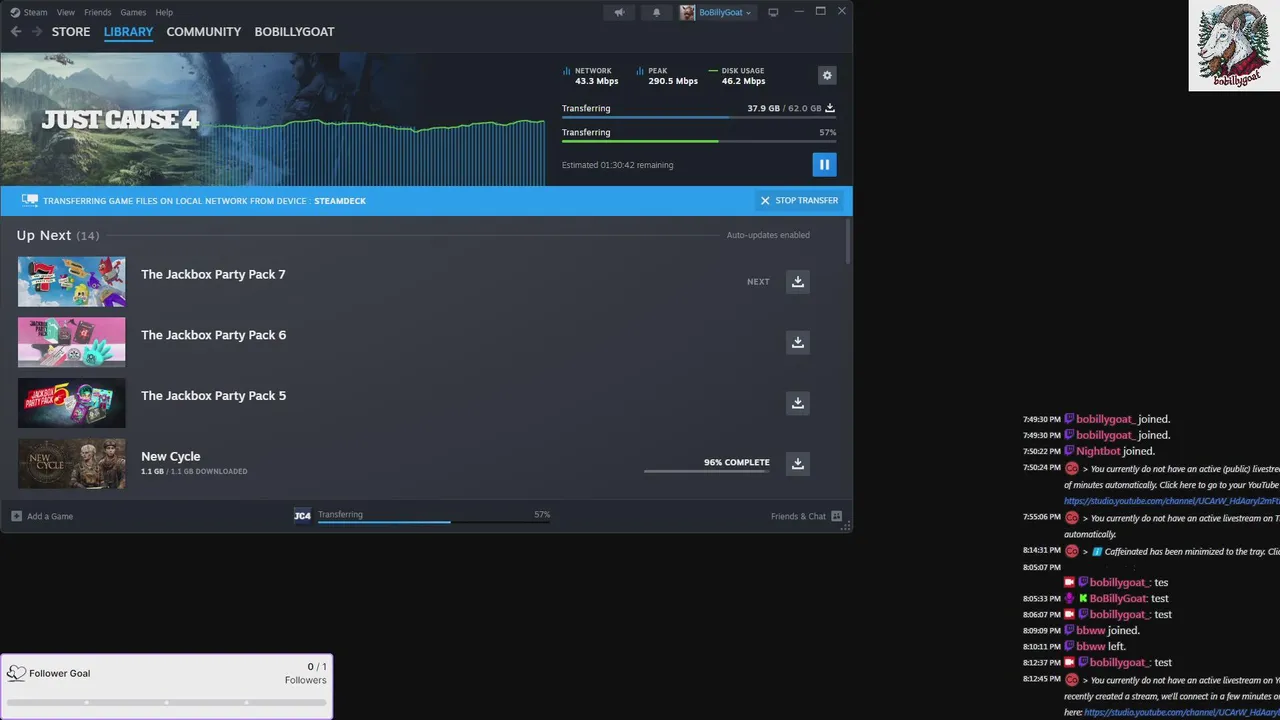This screenshot has width=1280, height=720.
Task: Click the Follower Goal heart icon
Action: (x=16, y=673)
